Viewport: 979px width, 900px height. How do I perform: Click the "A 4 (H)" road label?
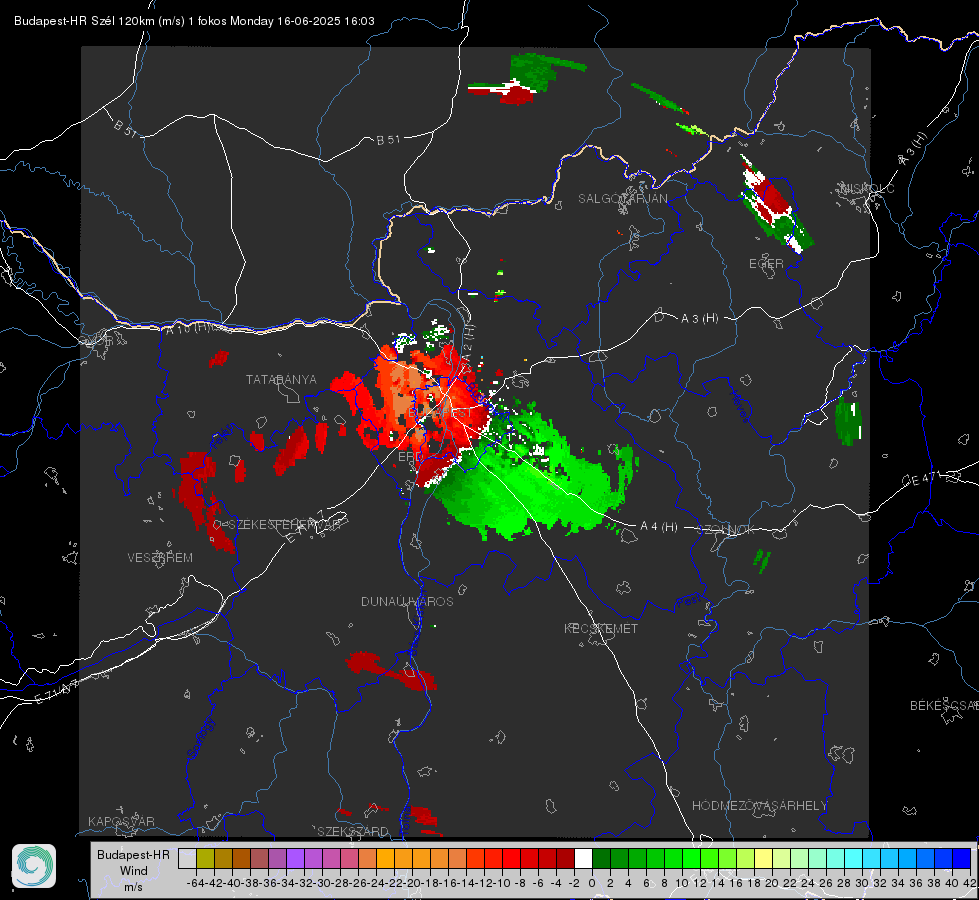(x=659, y=527)
